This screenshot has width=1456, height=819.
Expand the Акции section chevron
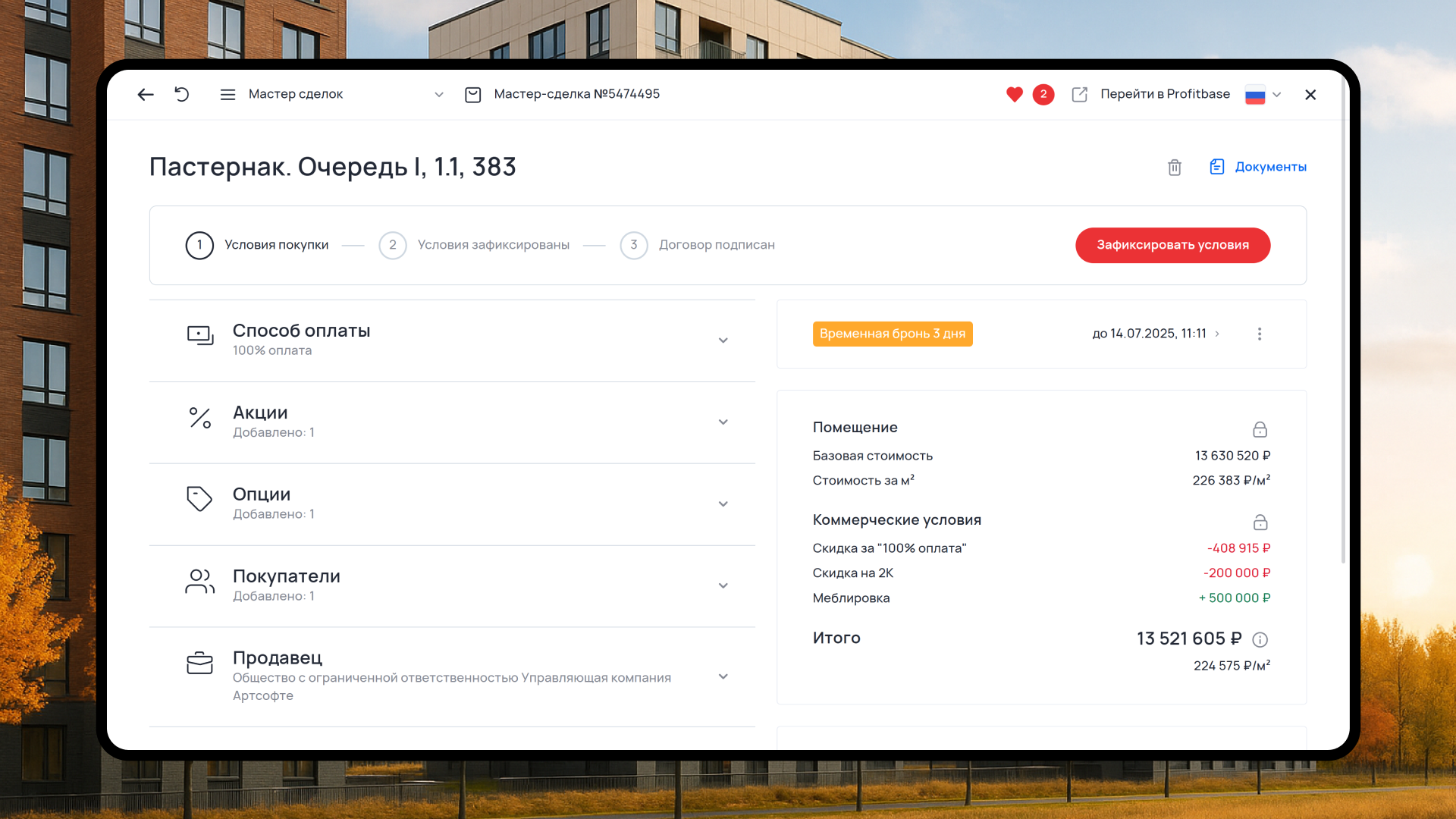coord(723,422)
